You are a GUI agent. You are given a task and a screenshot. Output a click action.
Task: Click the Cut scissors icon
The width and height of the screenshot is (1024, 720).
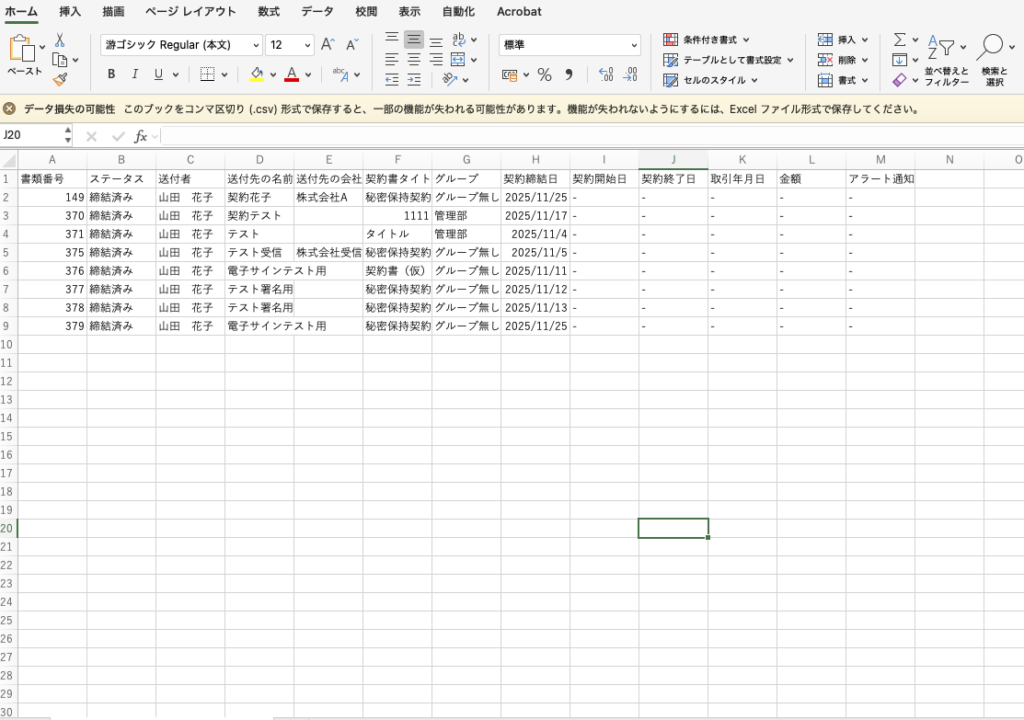click(60, 40)
